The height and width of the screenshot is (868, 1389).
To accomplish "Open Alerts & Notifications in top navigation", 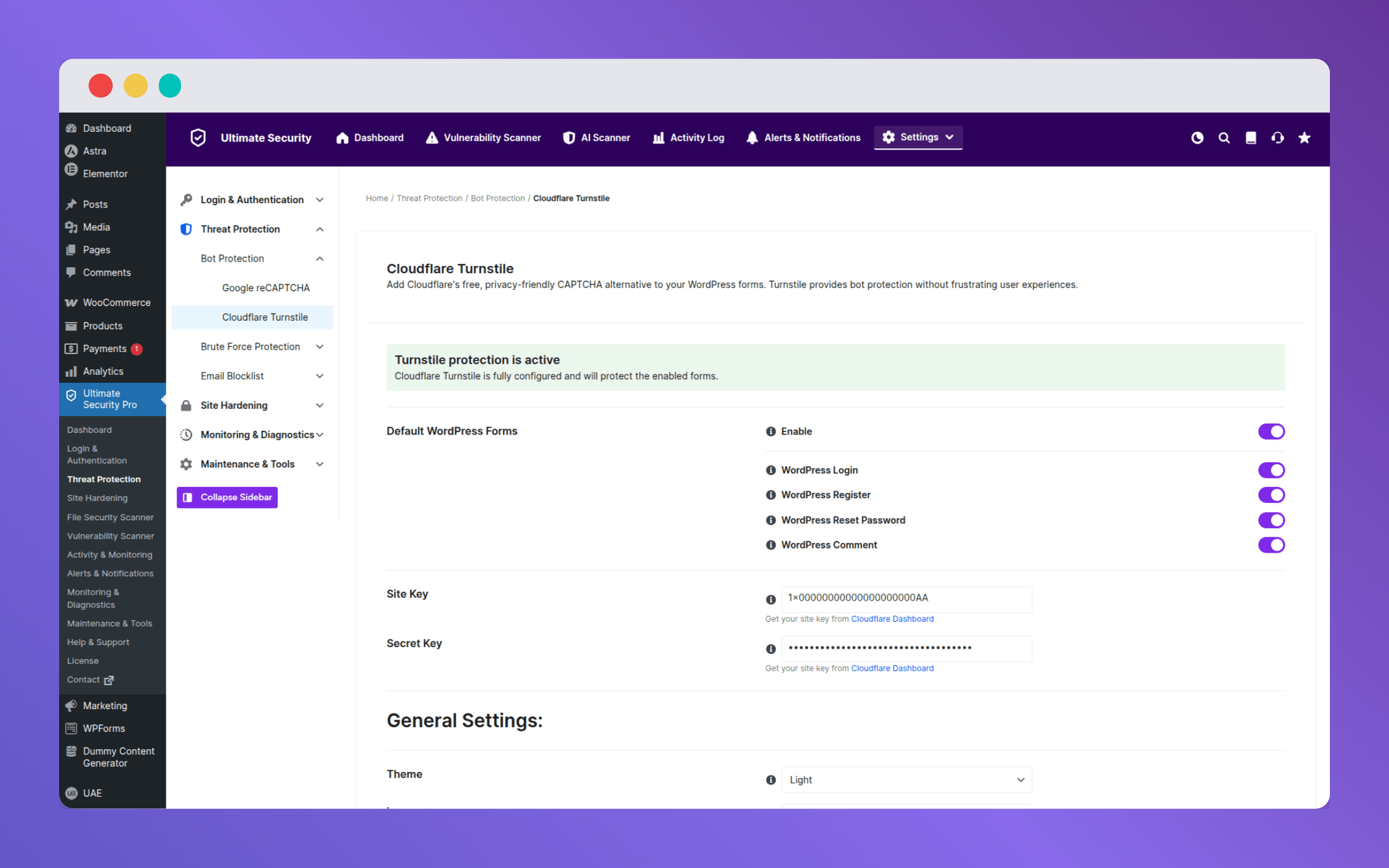I will pos(803,138).
